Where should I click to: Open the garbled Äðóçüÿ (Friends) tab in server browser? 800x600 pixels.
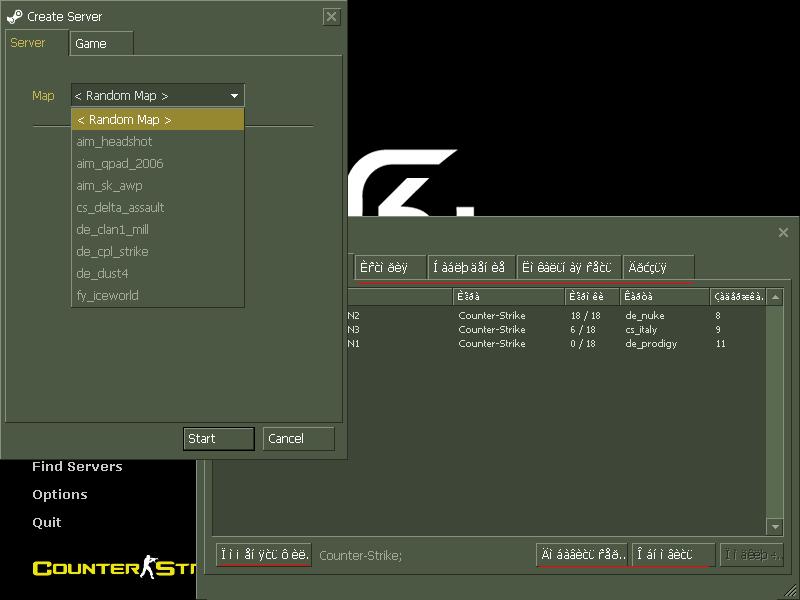coord(659,267)
